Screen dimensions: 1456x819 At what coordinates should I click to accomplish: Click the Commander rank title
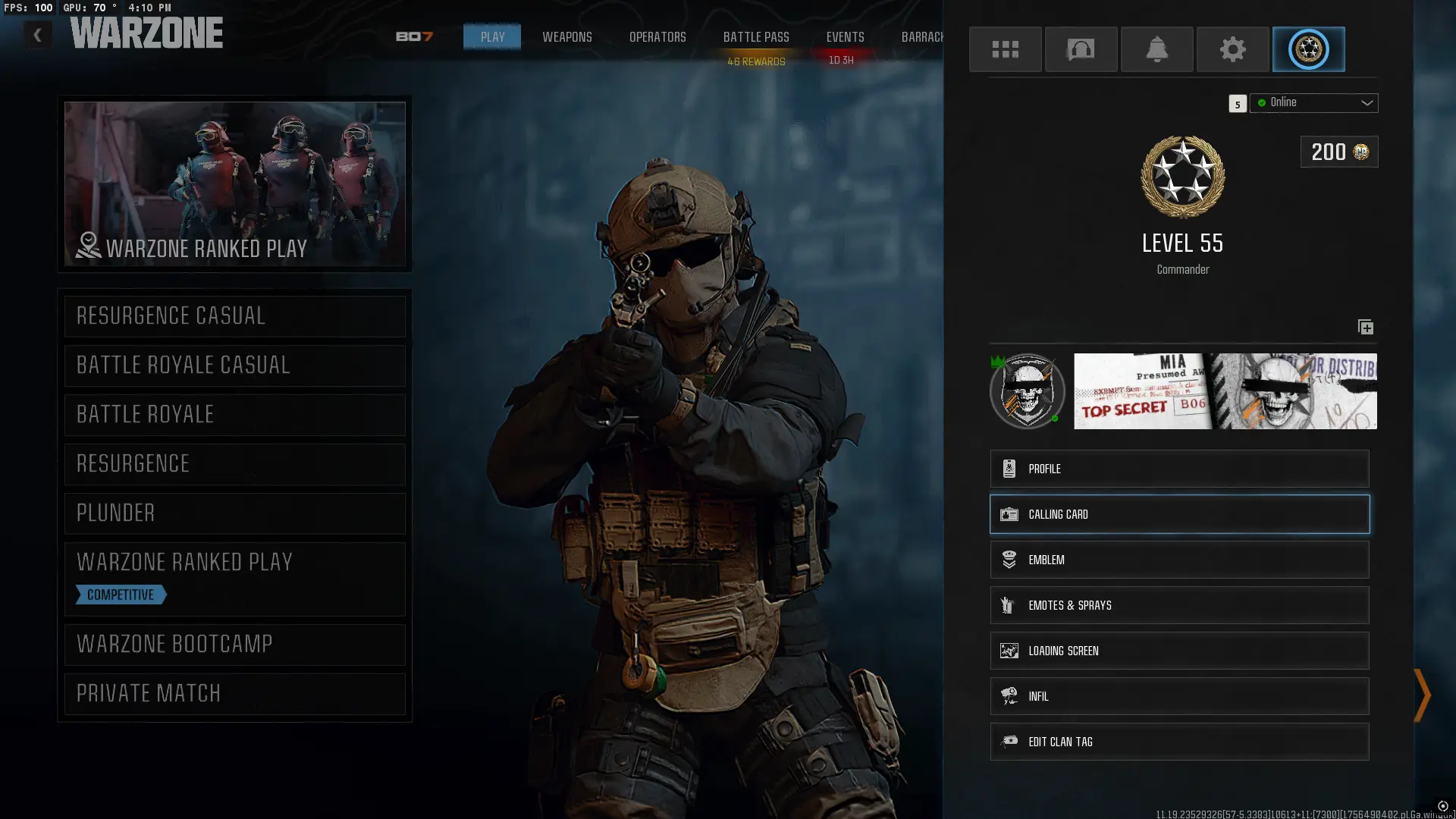[x=1182, y=270]
